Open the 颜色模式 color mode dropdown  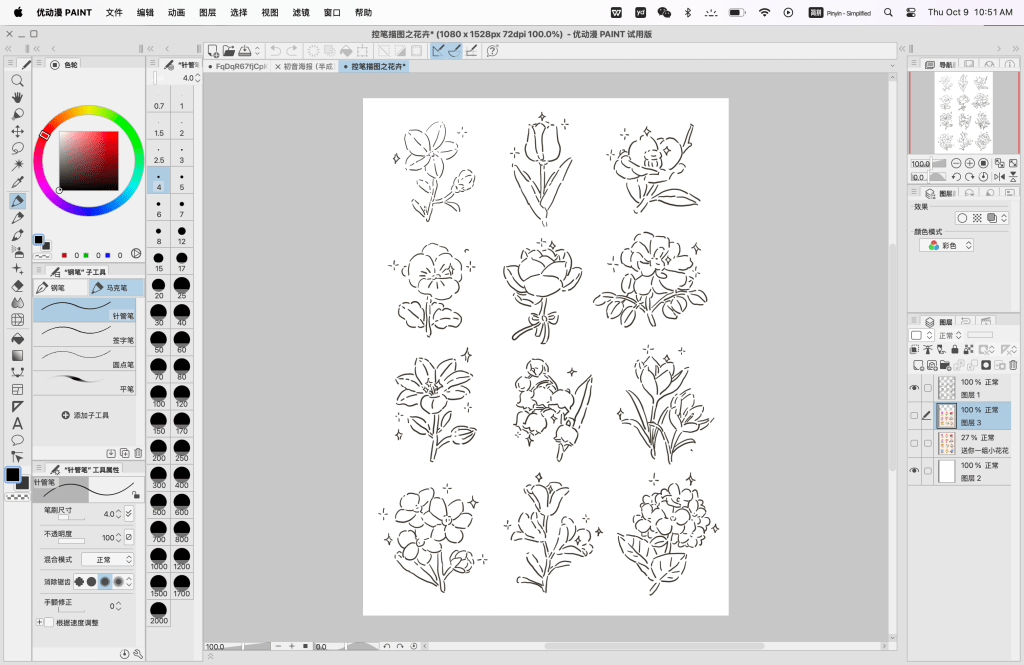946,245
